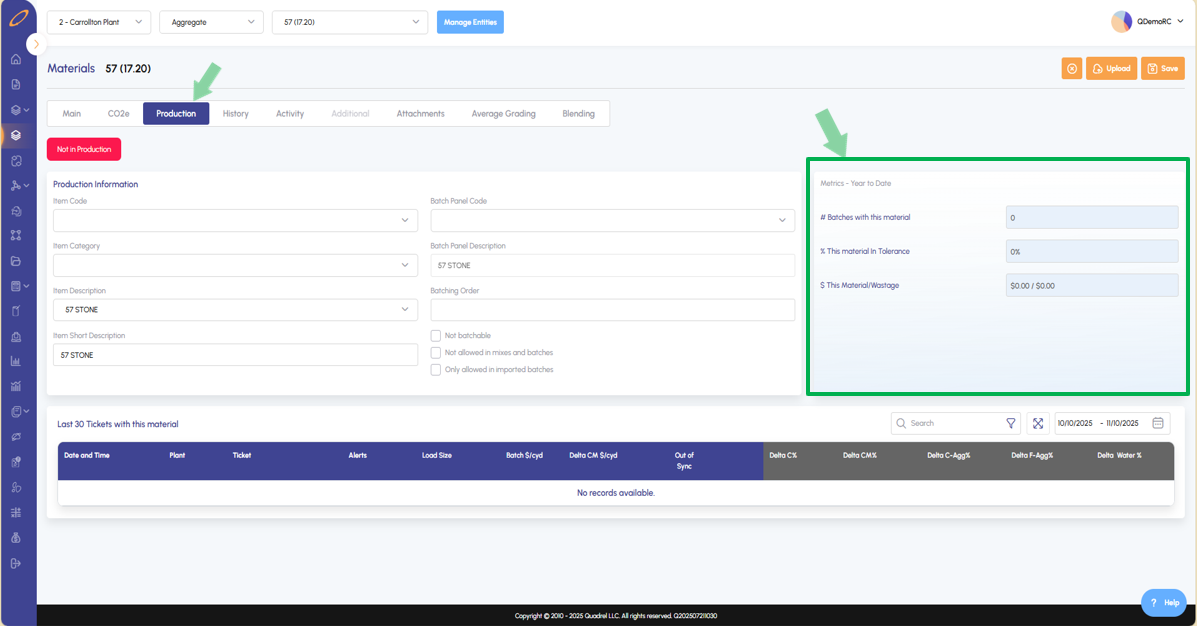Open the Blending tab
Viewport: 1197px width, 626px height.
point(579,114)
